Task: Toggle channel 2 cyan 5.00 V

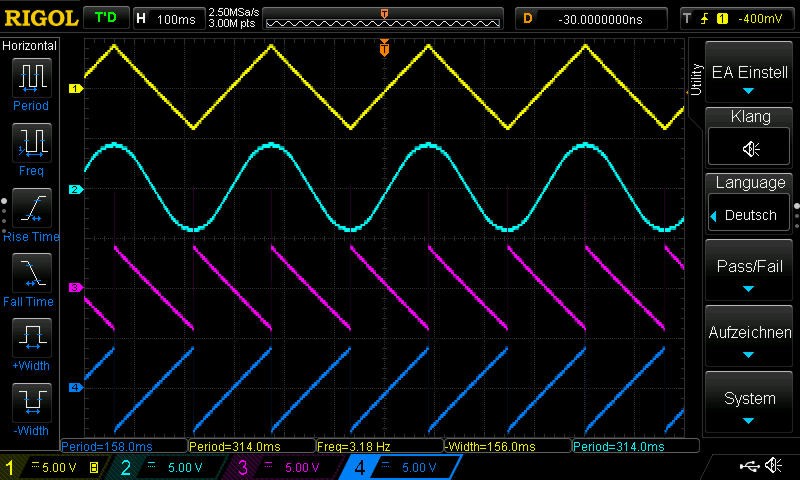Action: pos(171,467)
